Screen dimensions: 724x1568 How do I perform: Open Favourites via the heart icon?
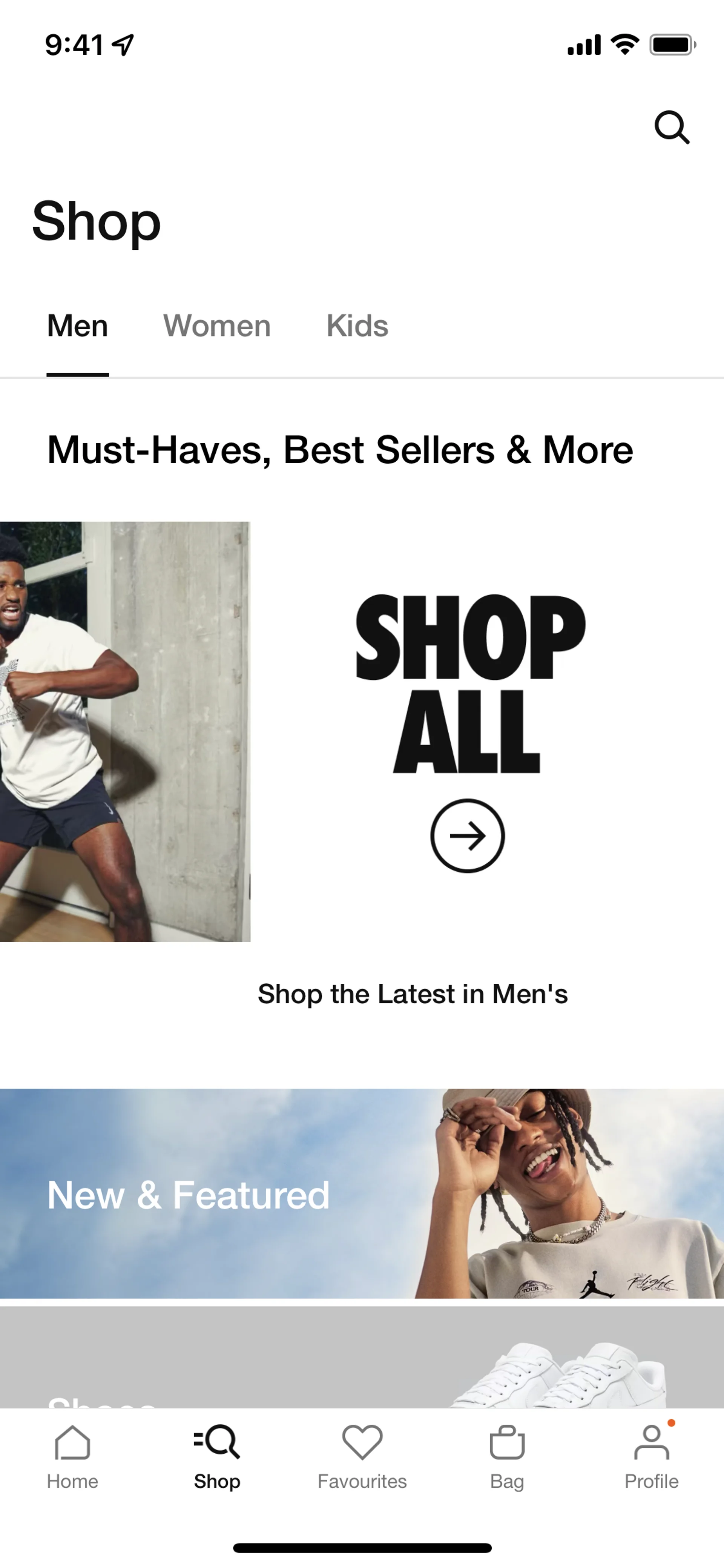pyautogui.click(x=362, y=1442)
